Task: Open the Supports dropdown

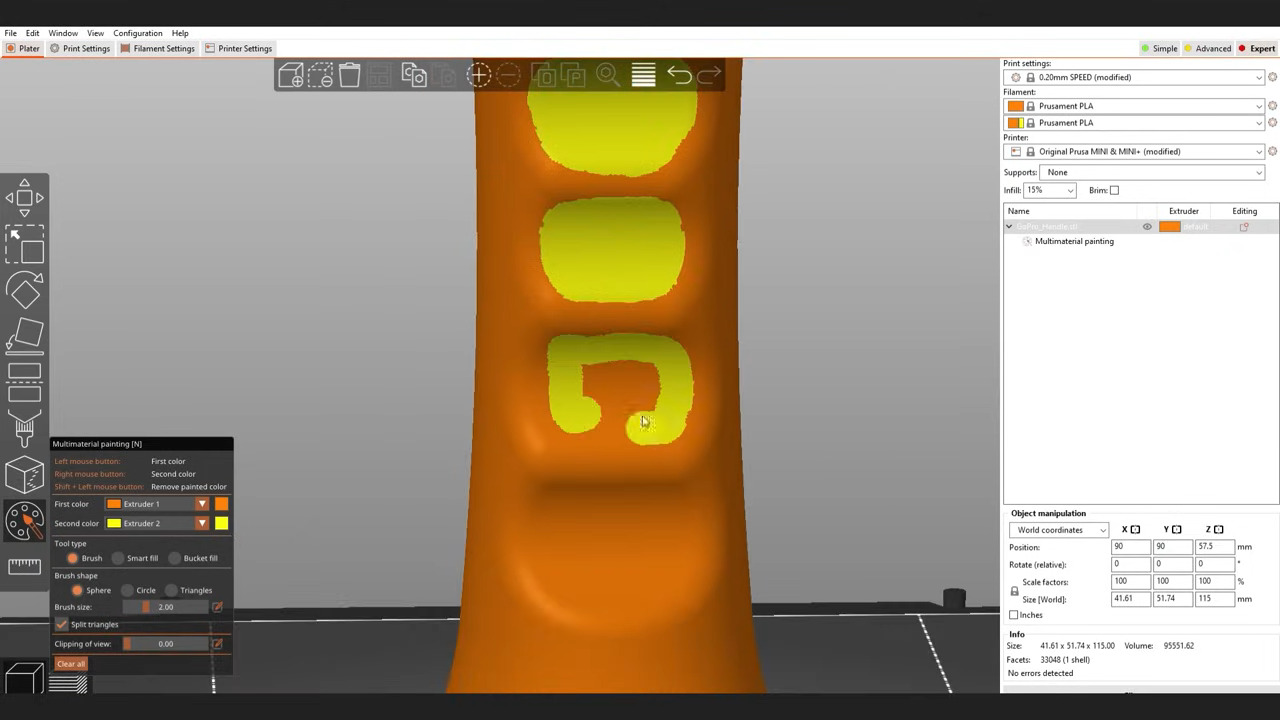Action: 1151,172
